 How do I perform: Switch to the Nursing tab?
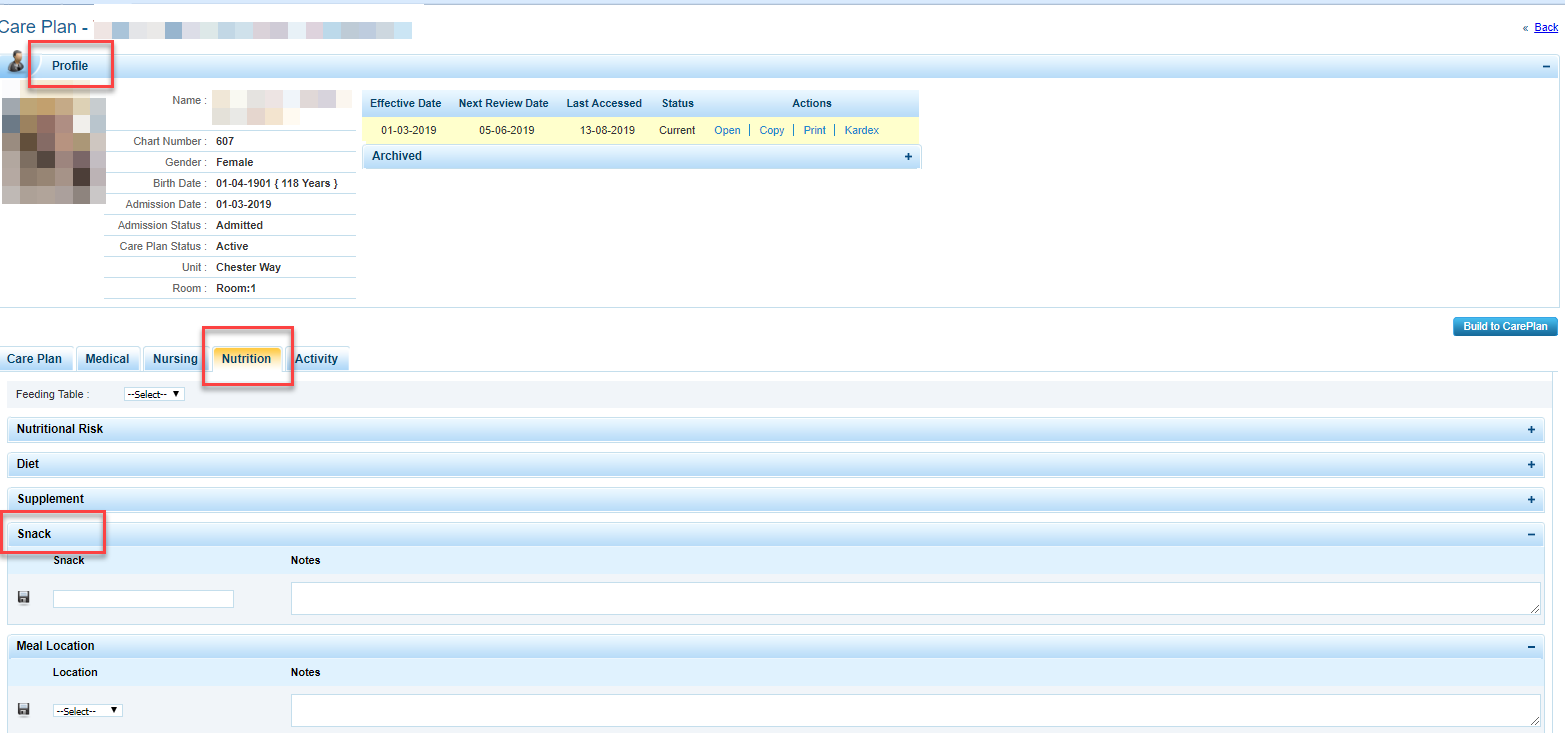pyautogui.click(x=175, y=359)
